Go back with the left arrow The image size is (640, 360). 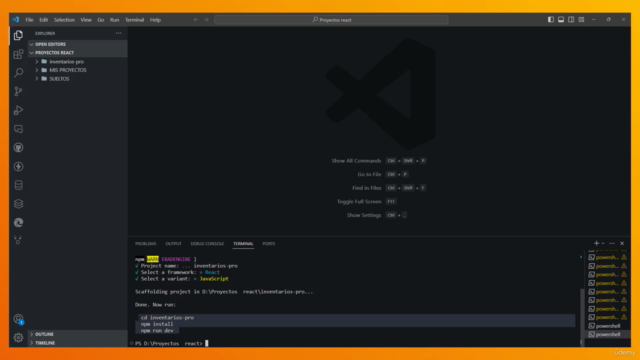[x=196, y=20]
